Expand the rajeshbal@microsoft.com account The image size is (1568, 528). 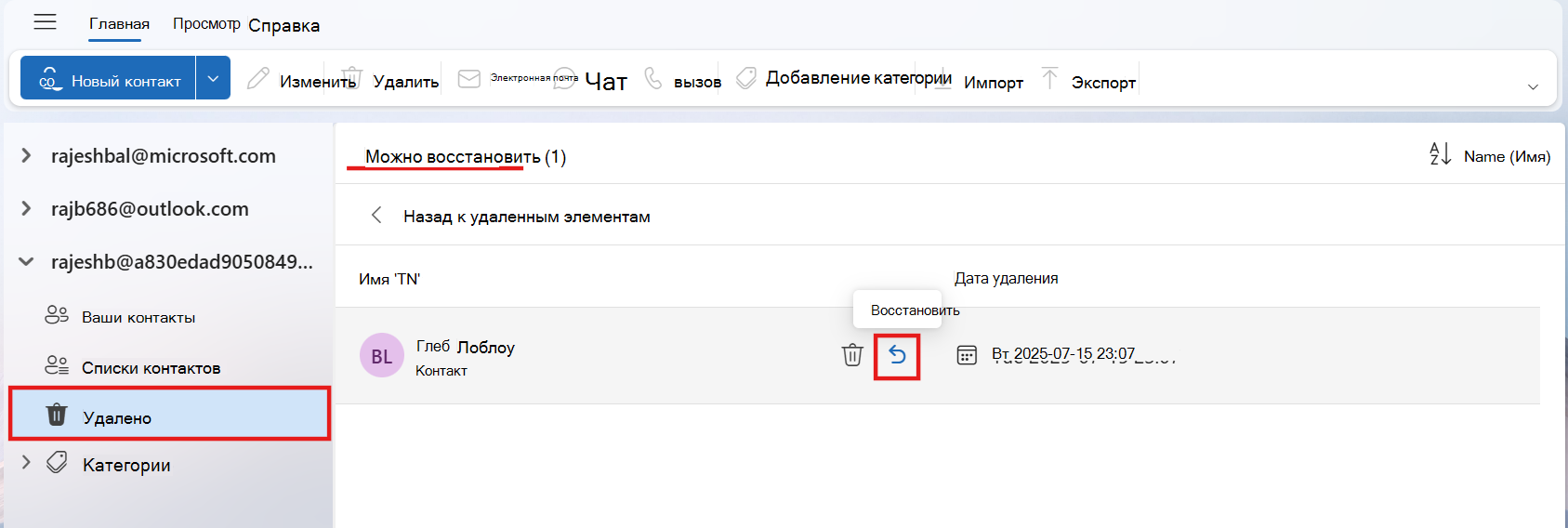click(x=26, y=155)
